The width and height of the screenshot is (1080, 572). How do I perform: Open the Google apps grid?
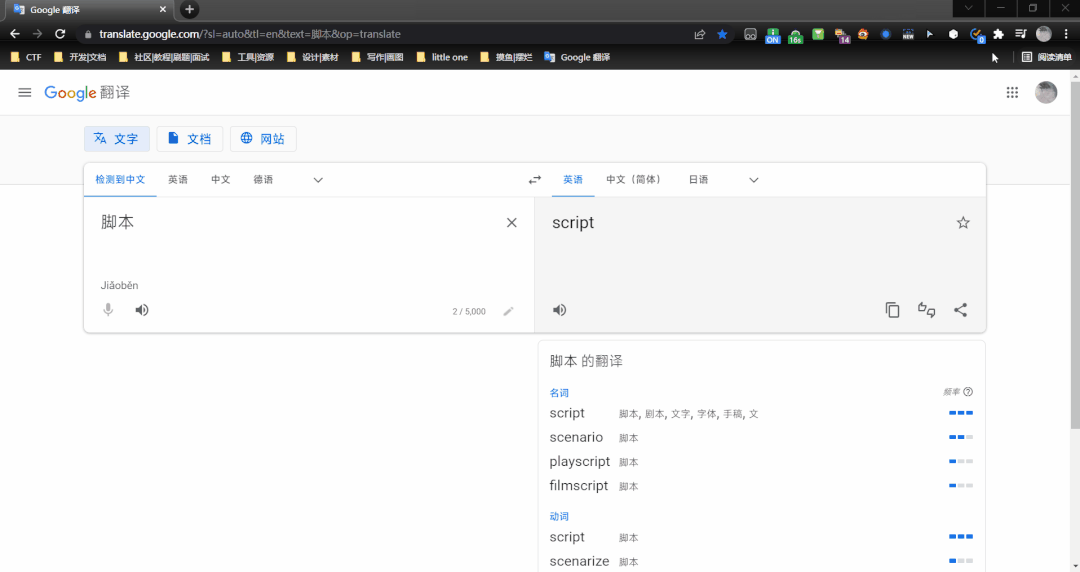point(1012,92)
